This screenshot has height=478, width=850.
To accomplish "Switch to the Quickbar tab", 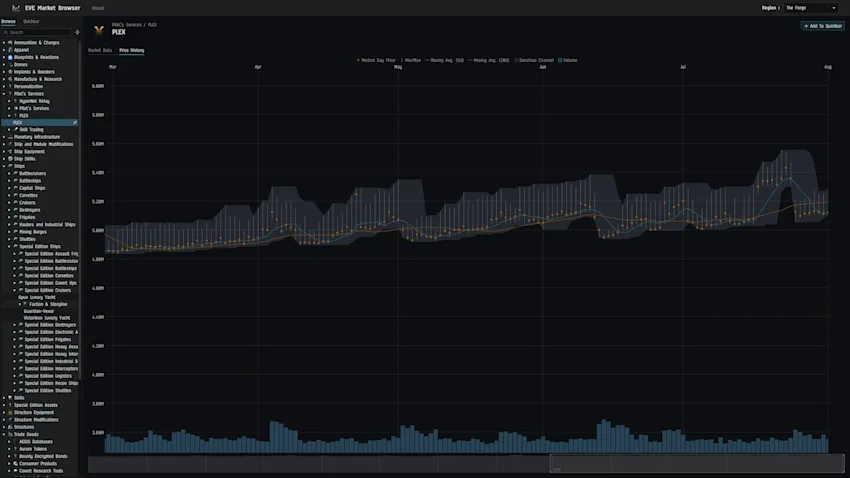I will tap(31, 22).
